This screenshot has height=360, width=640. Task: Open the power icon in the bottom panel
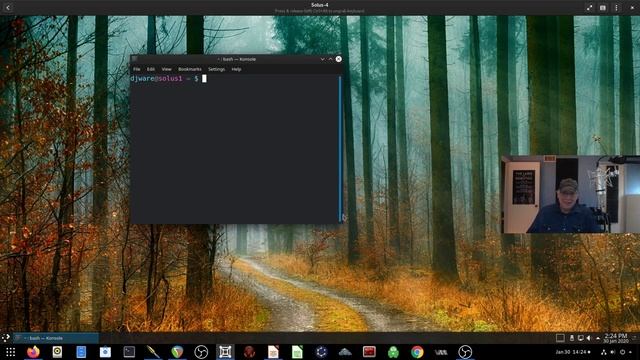click(622, 352)
